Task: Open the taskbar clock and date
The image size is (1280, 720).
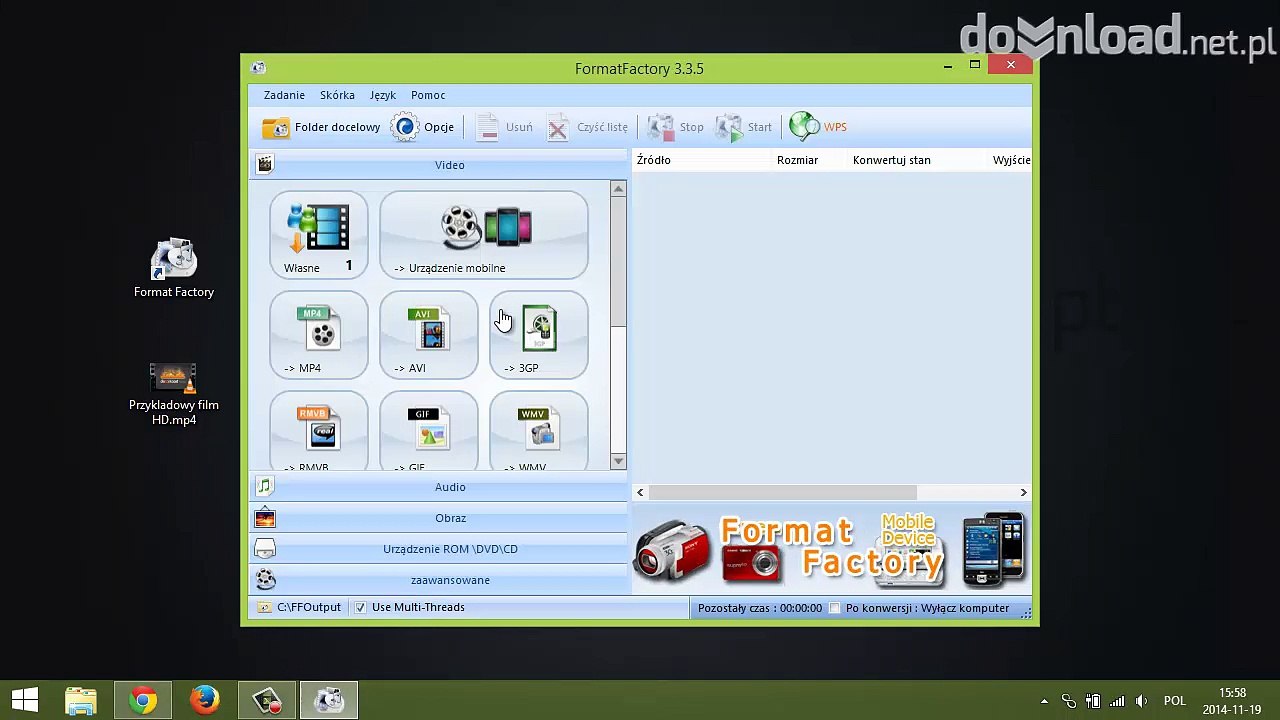Action: coord(1232,701)
